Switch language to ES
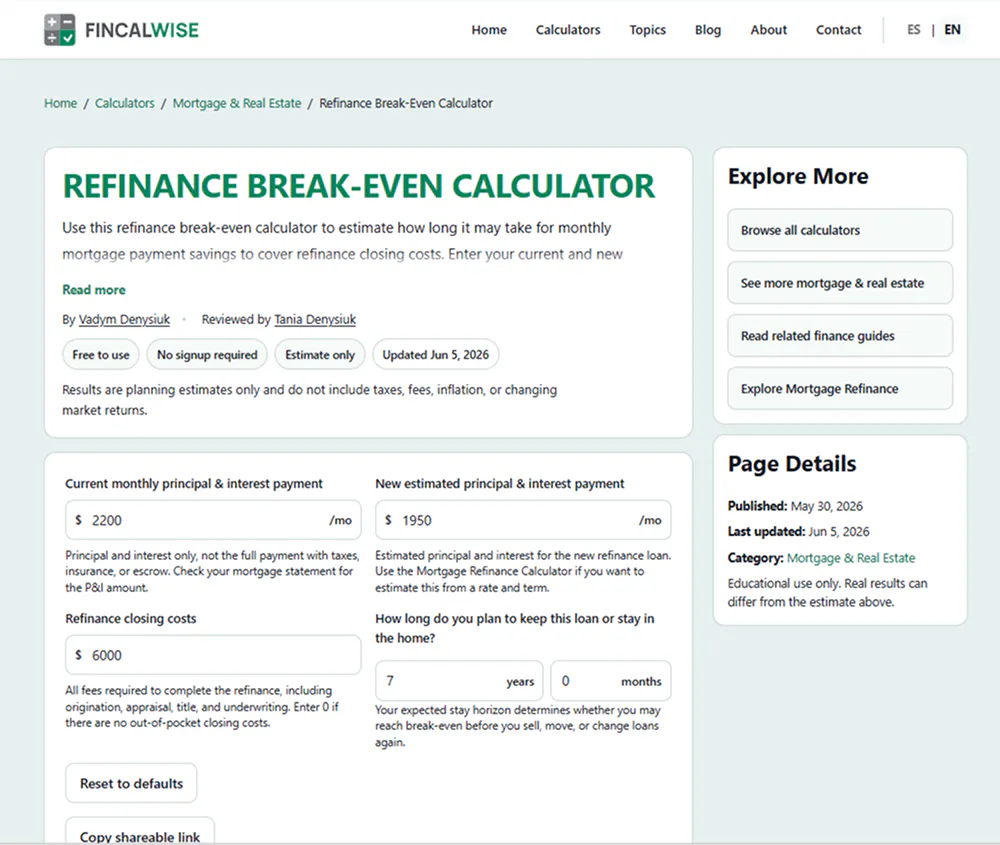1000x845 pixels. pyautogui.click(x=913, y=30)
